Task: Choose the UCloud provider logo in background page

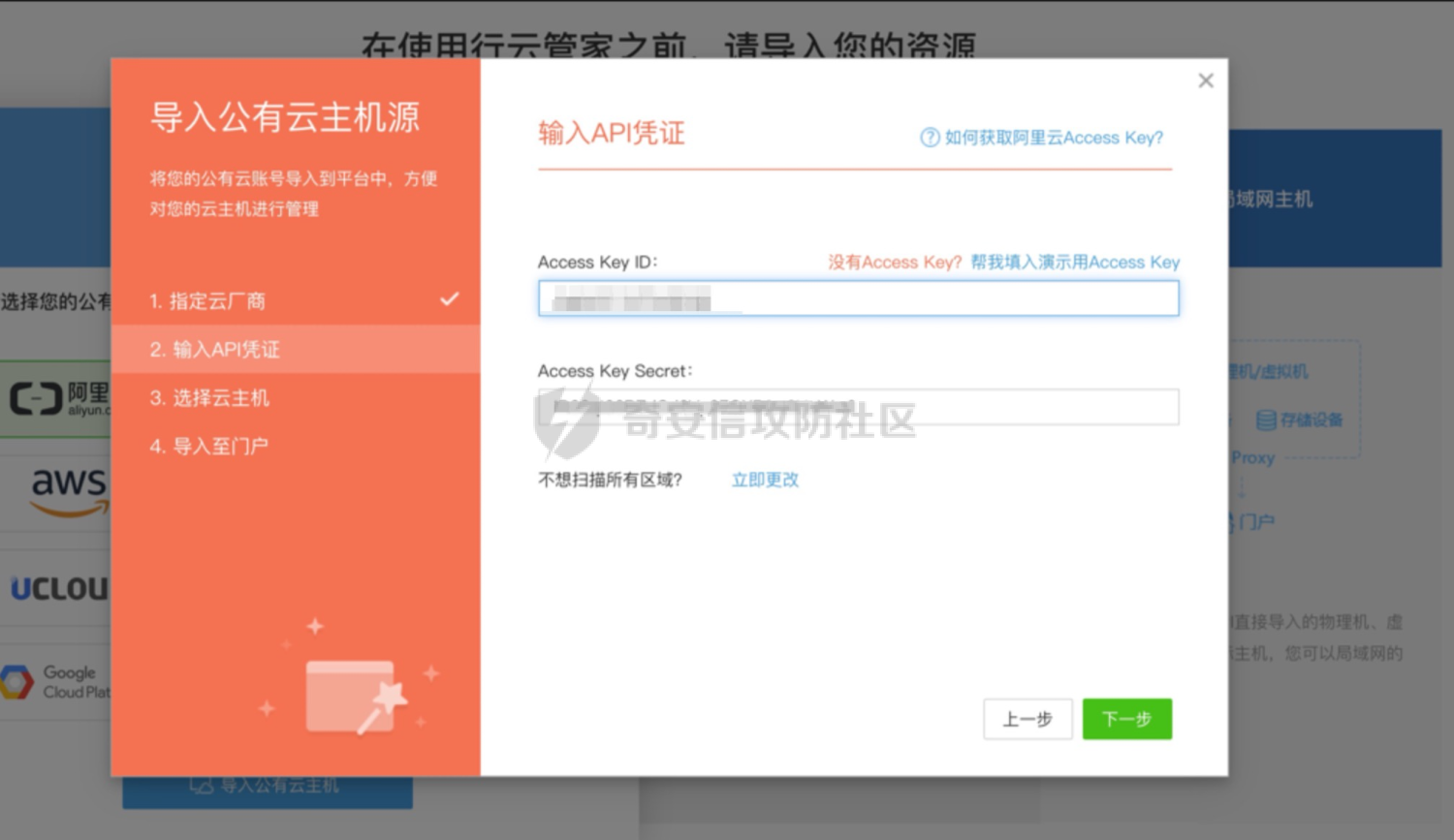Action: 58,588
